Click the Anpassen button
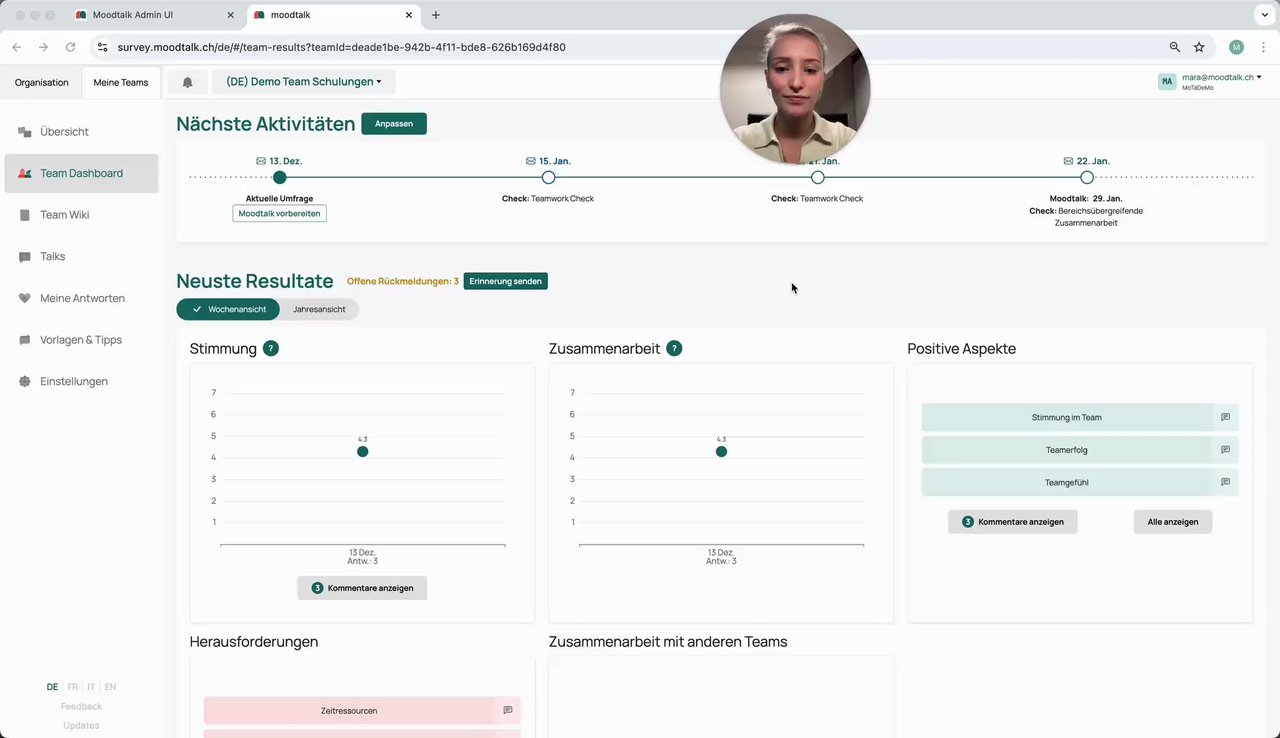1280x738 pixels. (394, 124)
